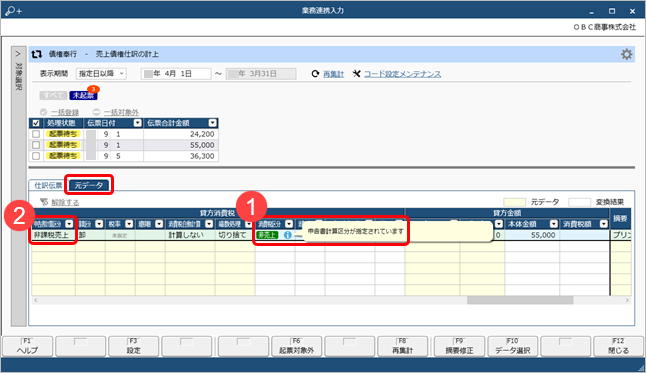Open the 本体金額 column filter dropdown
The height and width of the screenshot is (373, 646).
click(x=554, y=224)
